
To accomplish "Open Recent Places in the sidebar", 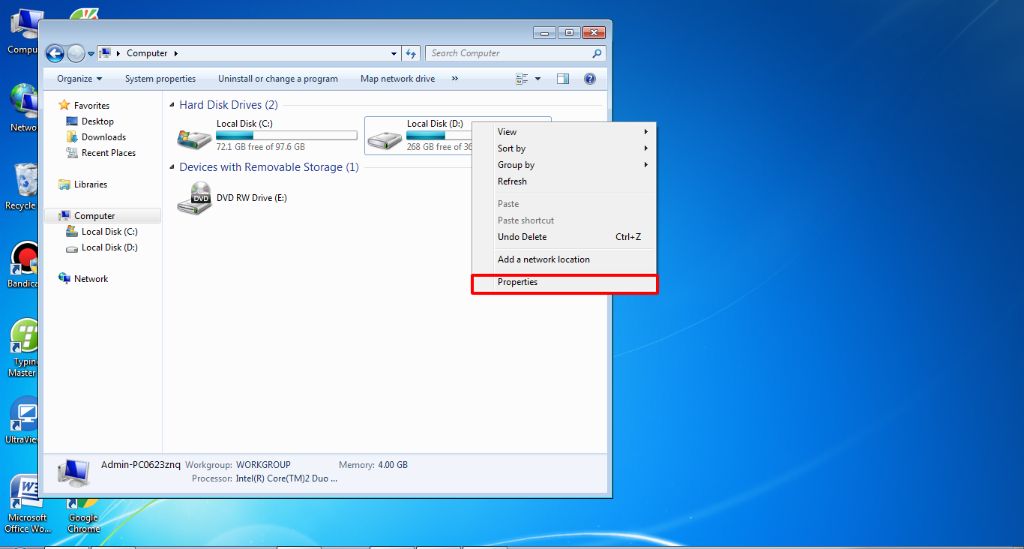I will [108, 153].
